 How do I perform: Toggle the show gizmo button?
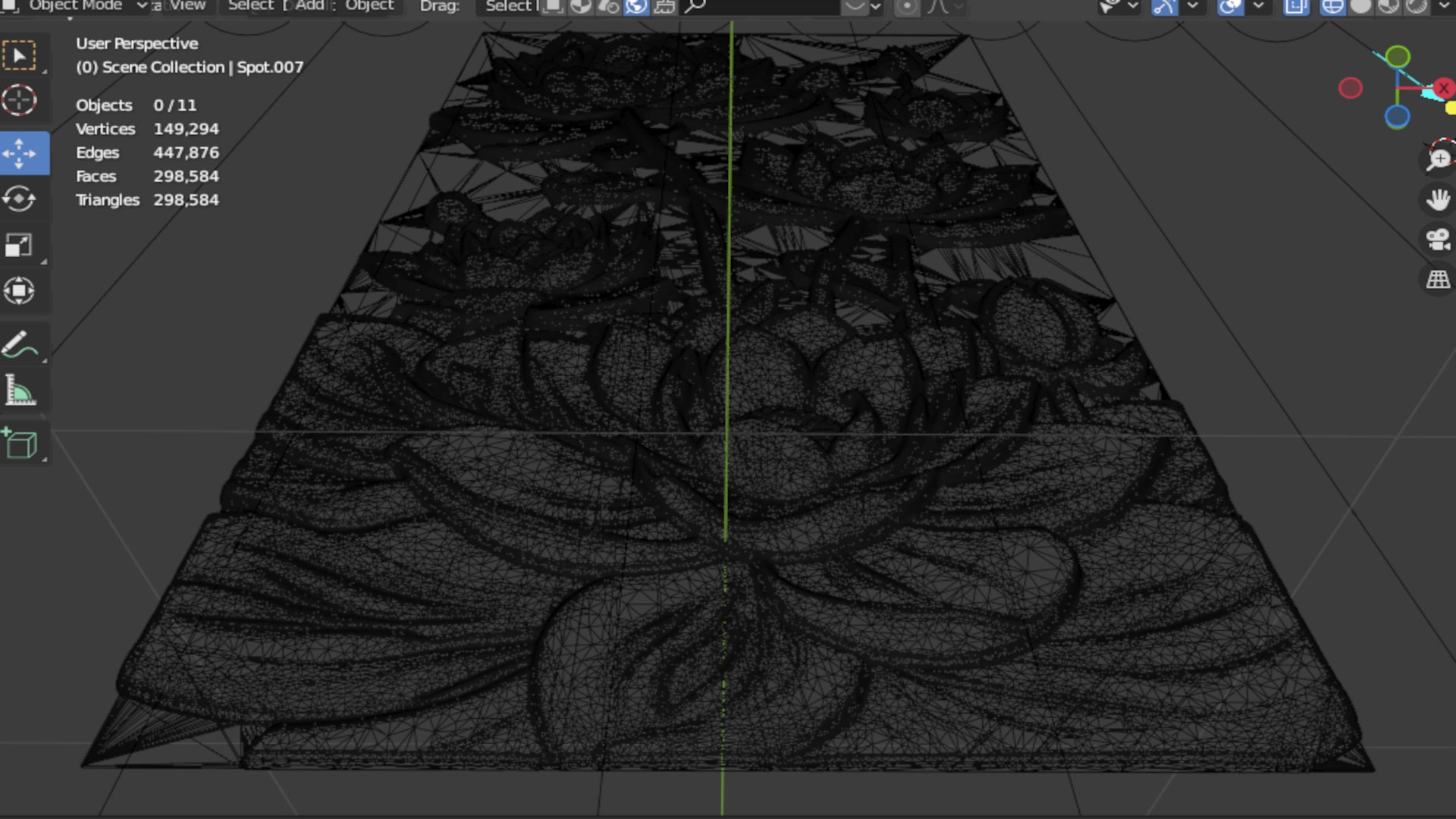1164,7
